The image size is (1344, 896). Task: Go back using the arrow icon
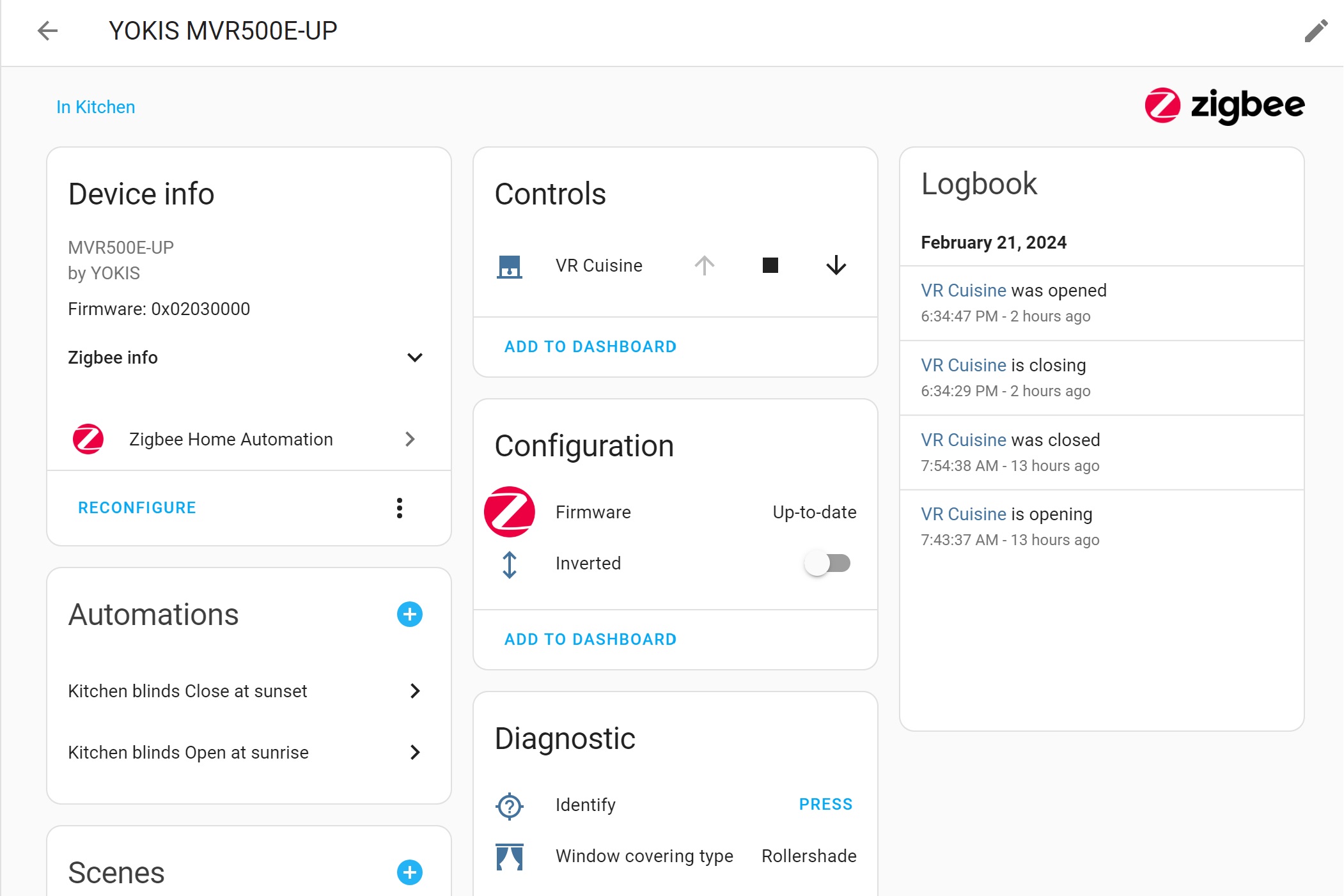pyautogui.click(x=48, y=31)
